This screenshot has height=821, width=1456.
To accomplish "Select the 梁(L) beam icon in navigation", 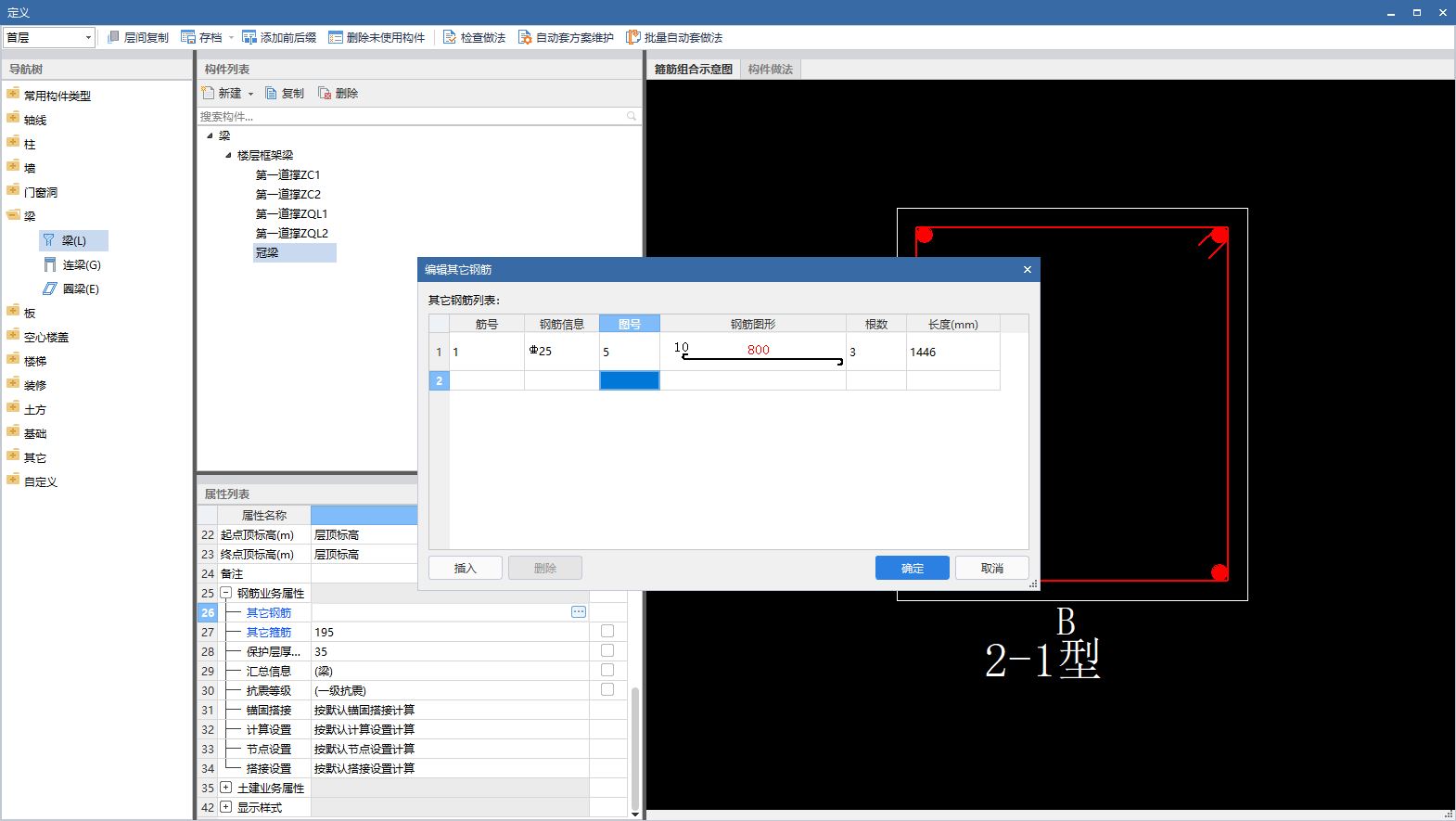I will click(49, 240).
